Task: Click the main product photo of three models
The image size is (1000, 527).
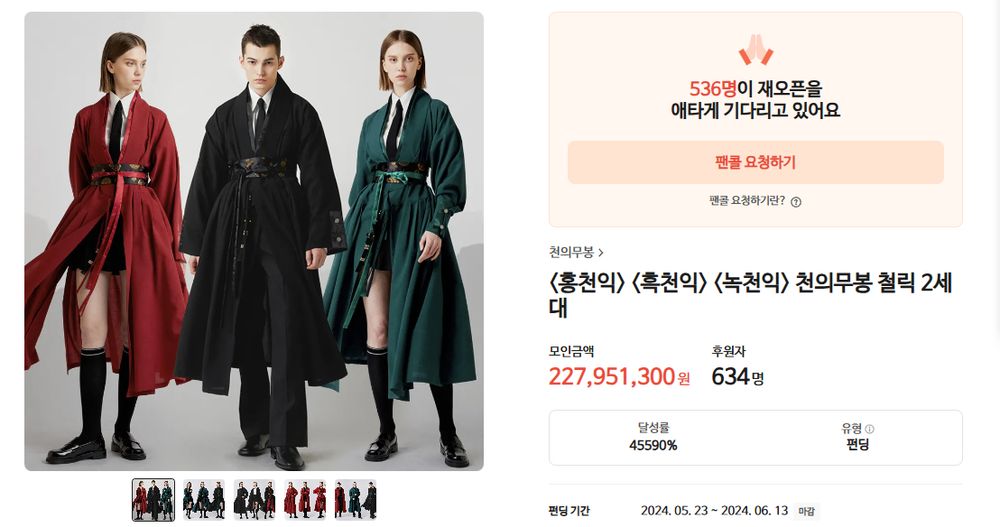Action: 254,241
